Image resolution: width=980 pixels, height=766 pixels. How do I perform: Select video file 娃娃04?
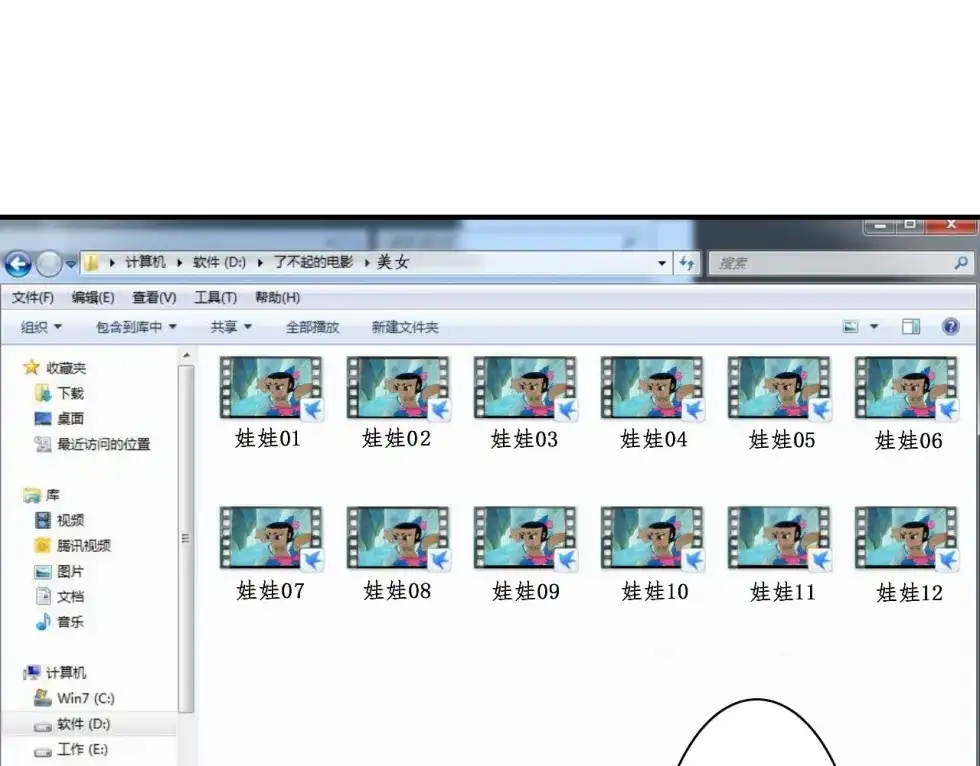pos(652,402)
